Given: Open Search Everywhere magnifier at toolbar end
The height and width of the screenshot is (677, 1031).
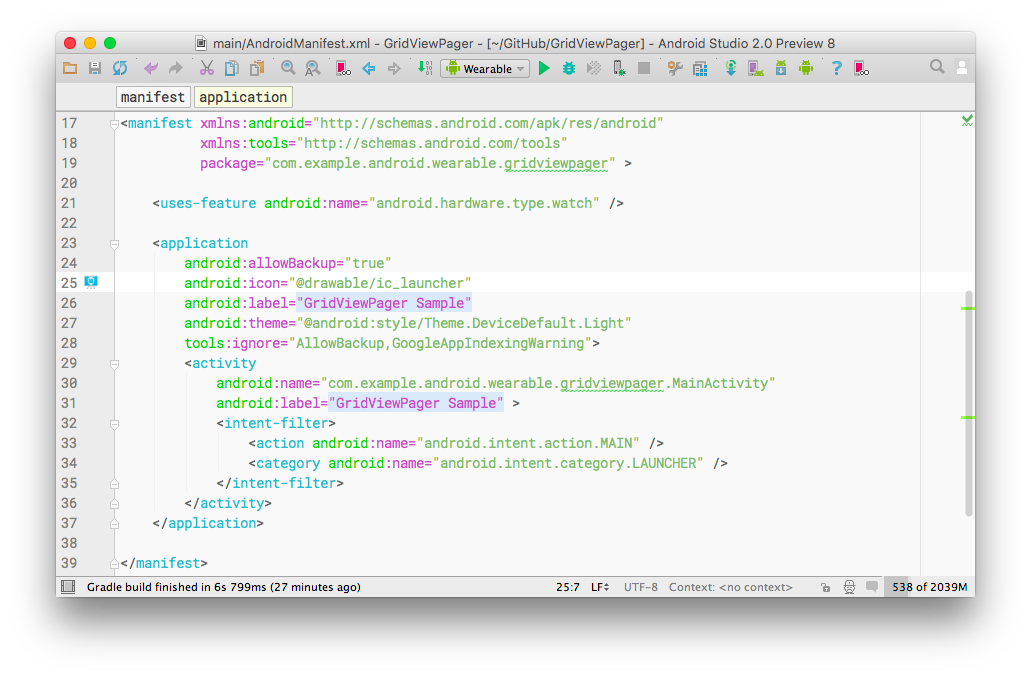Looking at the screenshot, I should tap(937, 67).
